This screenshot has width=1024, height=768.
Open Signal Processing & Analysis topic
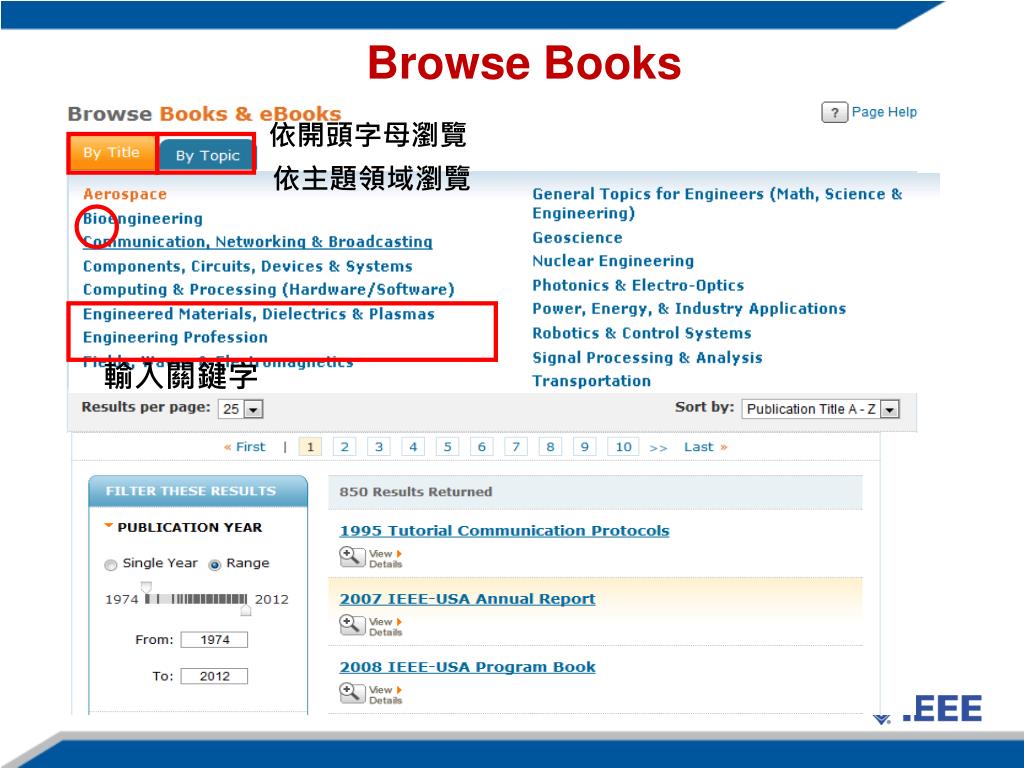pyautogui.click(x=647, y=358)
